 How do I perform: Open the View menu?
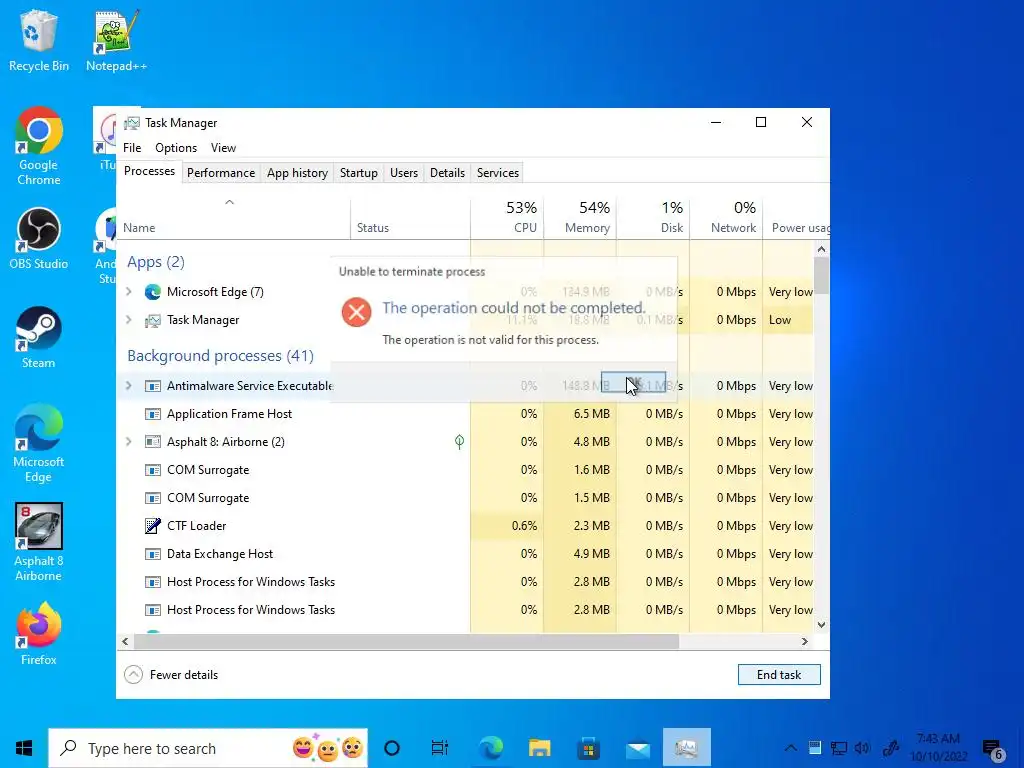(x=223, y=148)
